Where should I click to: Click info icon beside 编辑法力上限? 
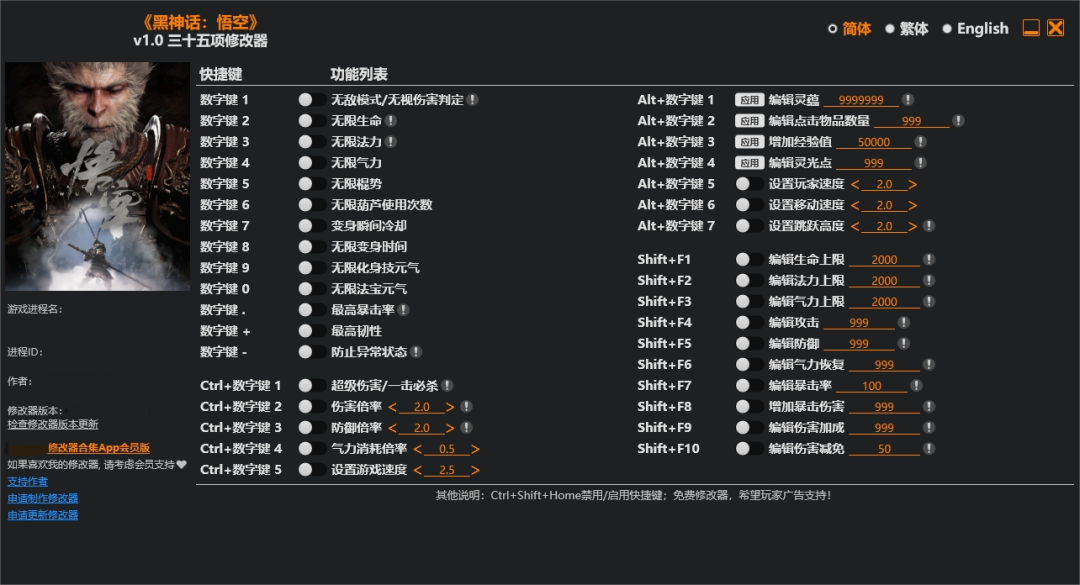929,280
